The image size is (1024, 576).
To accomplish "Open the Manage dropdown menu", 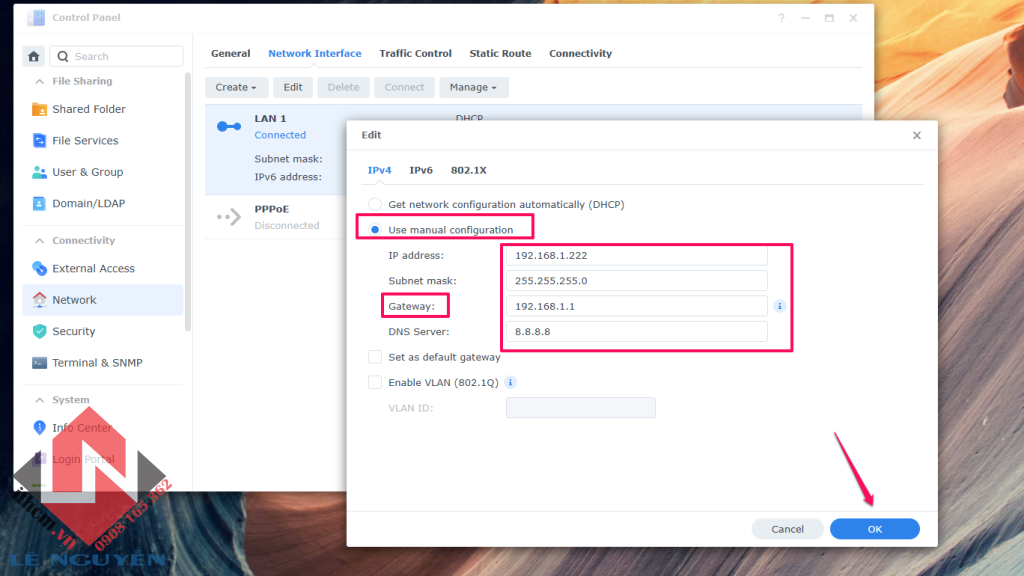I will pyautogui.click(x=473, y=87).
